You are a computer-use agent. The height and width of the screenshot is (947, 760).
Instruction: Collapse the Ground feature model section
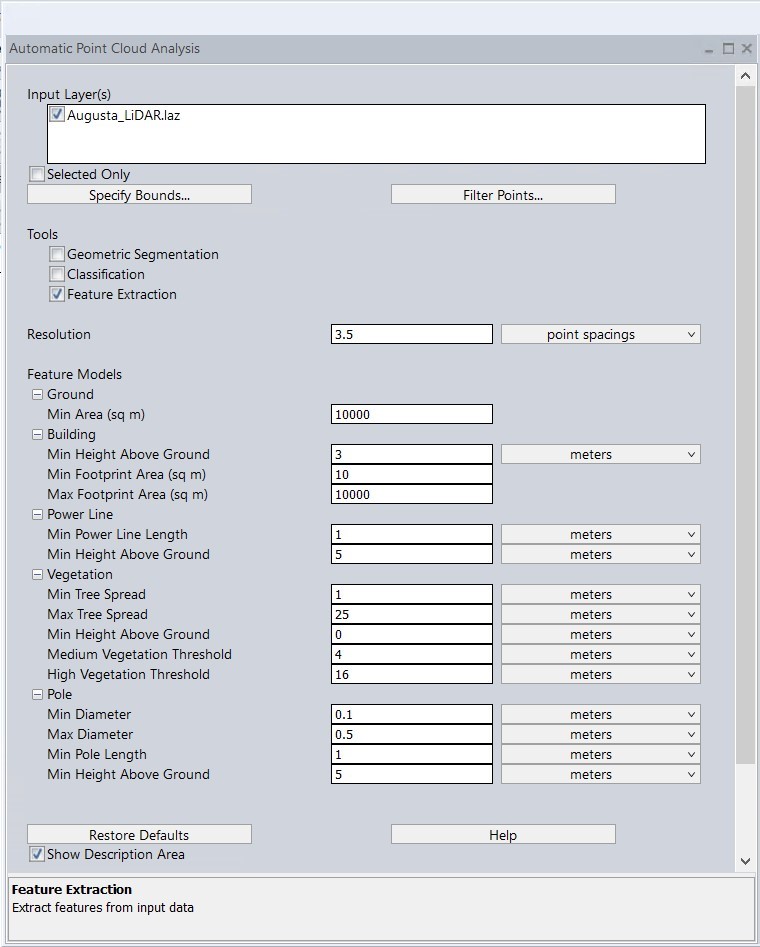(x=38, y=395)
